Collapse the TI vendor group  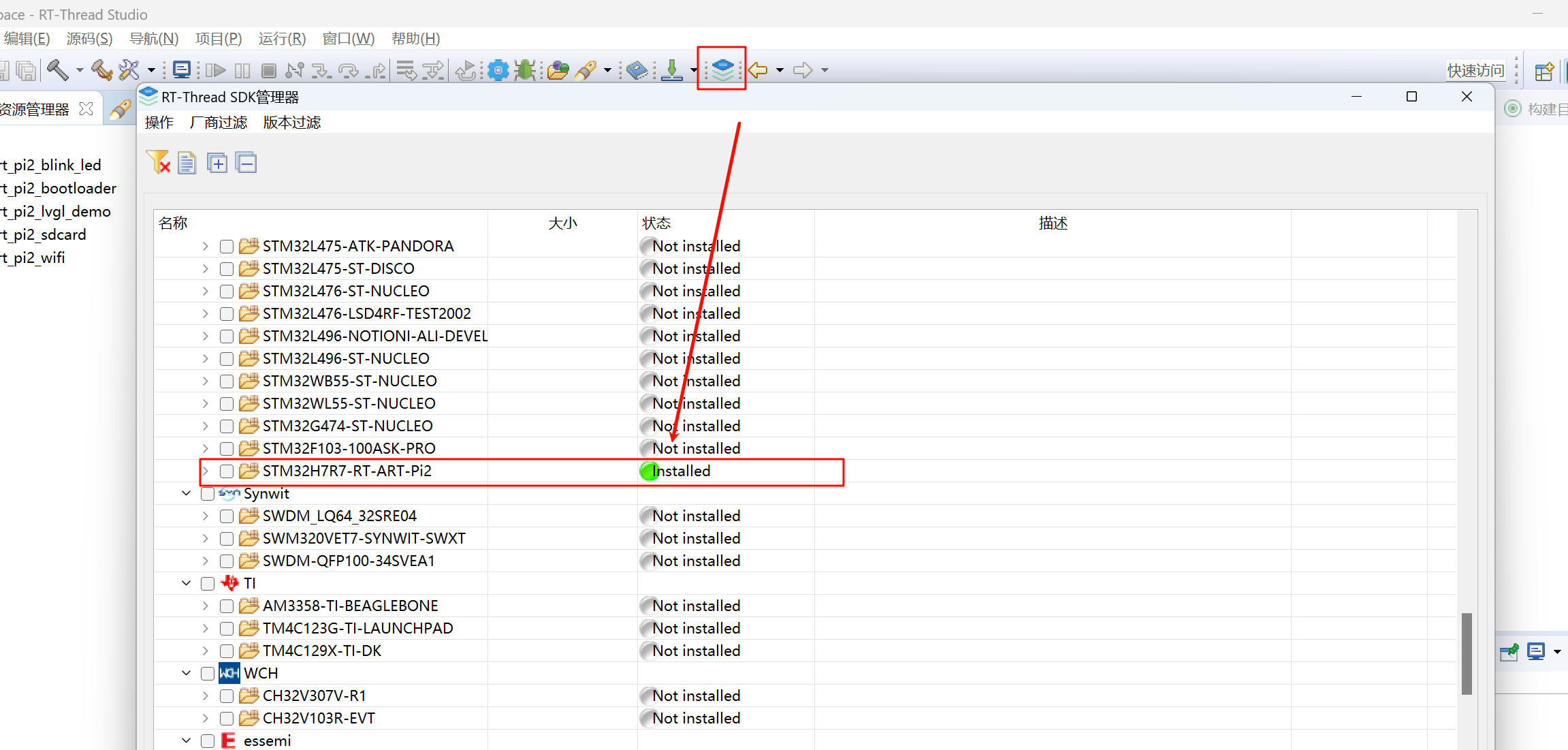click(x=186, y=583)
